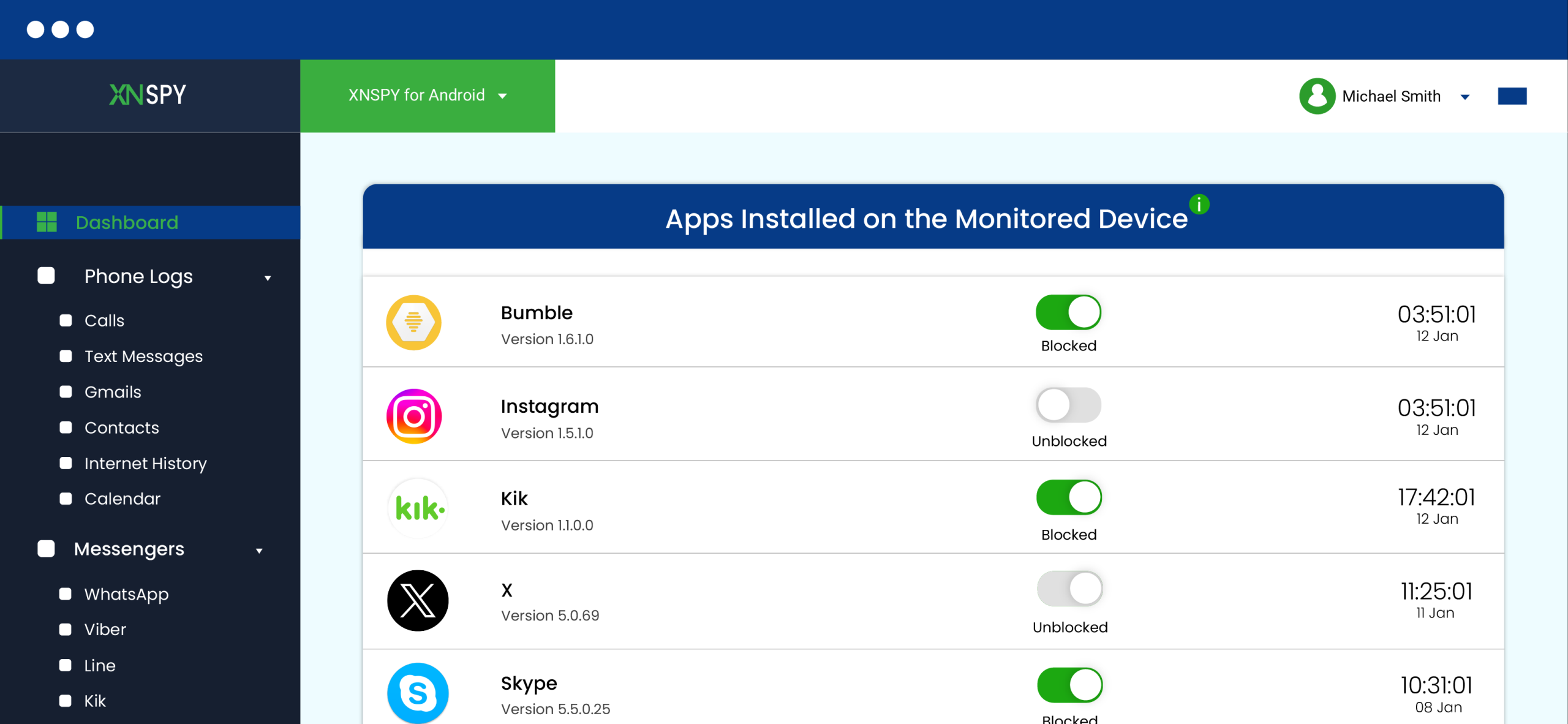The height and width of the screenshot is (724, 1568).
Task: Click the green Dashboard grid icon
Action: click(47, 222)
